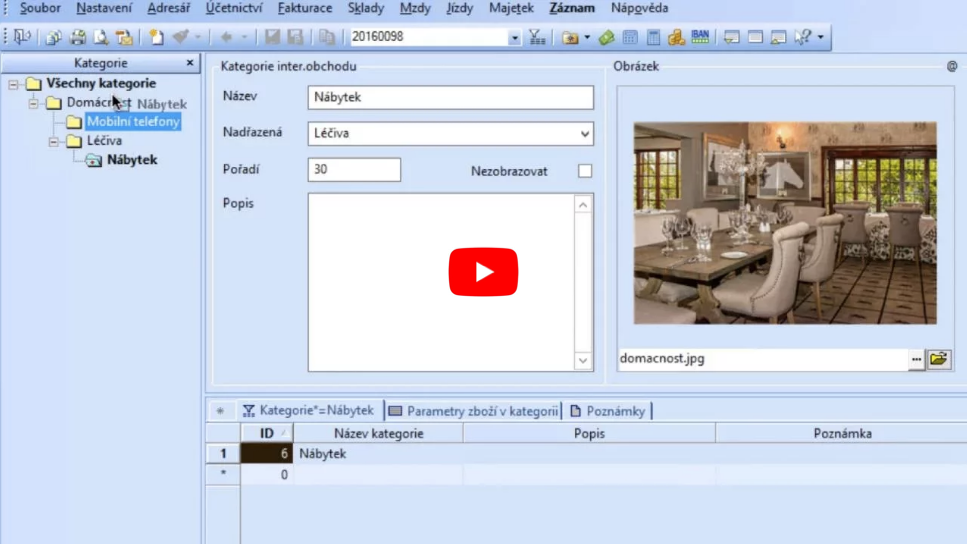
Task: Switch to Parametry zboží v kategorii tab
Action: (x=473, y=411)
